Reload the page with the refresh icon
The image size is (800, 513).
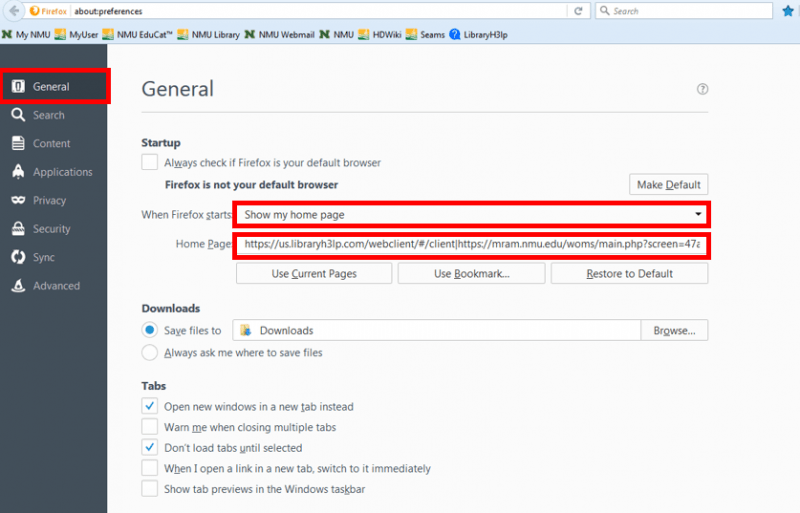coord(578,11)
